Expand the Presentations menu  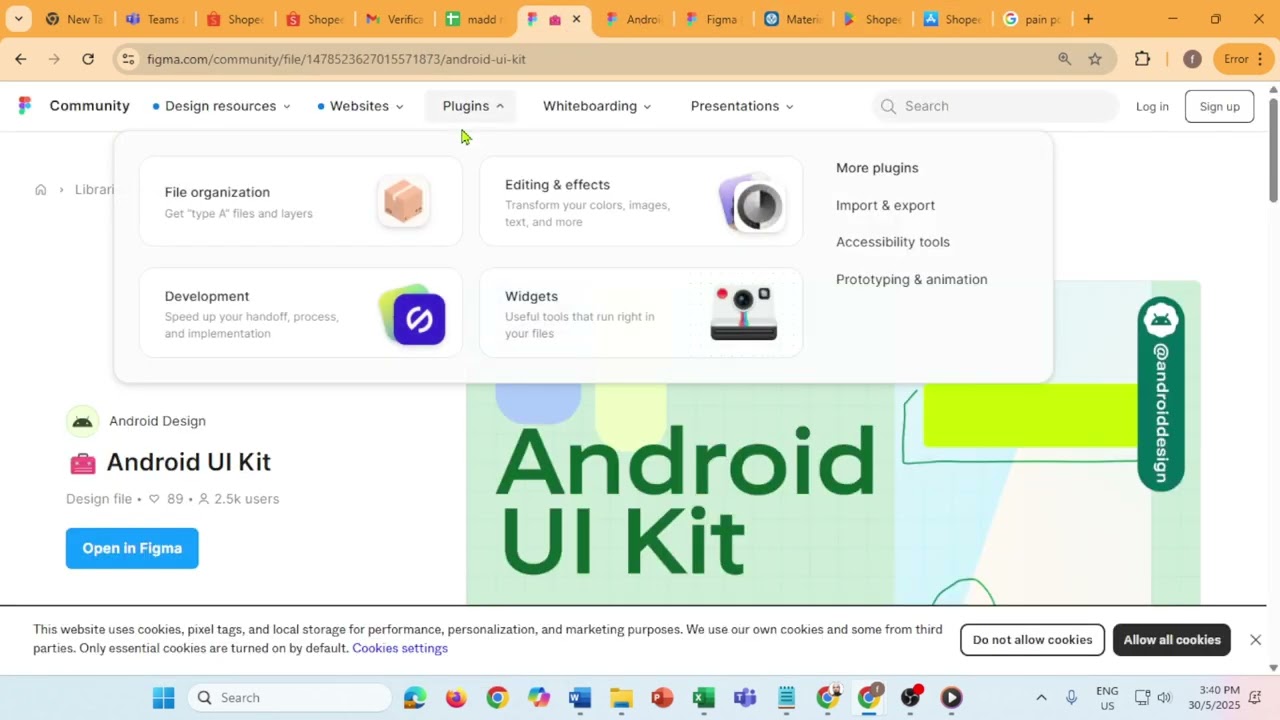click(x=742, y=106)
